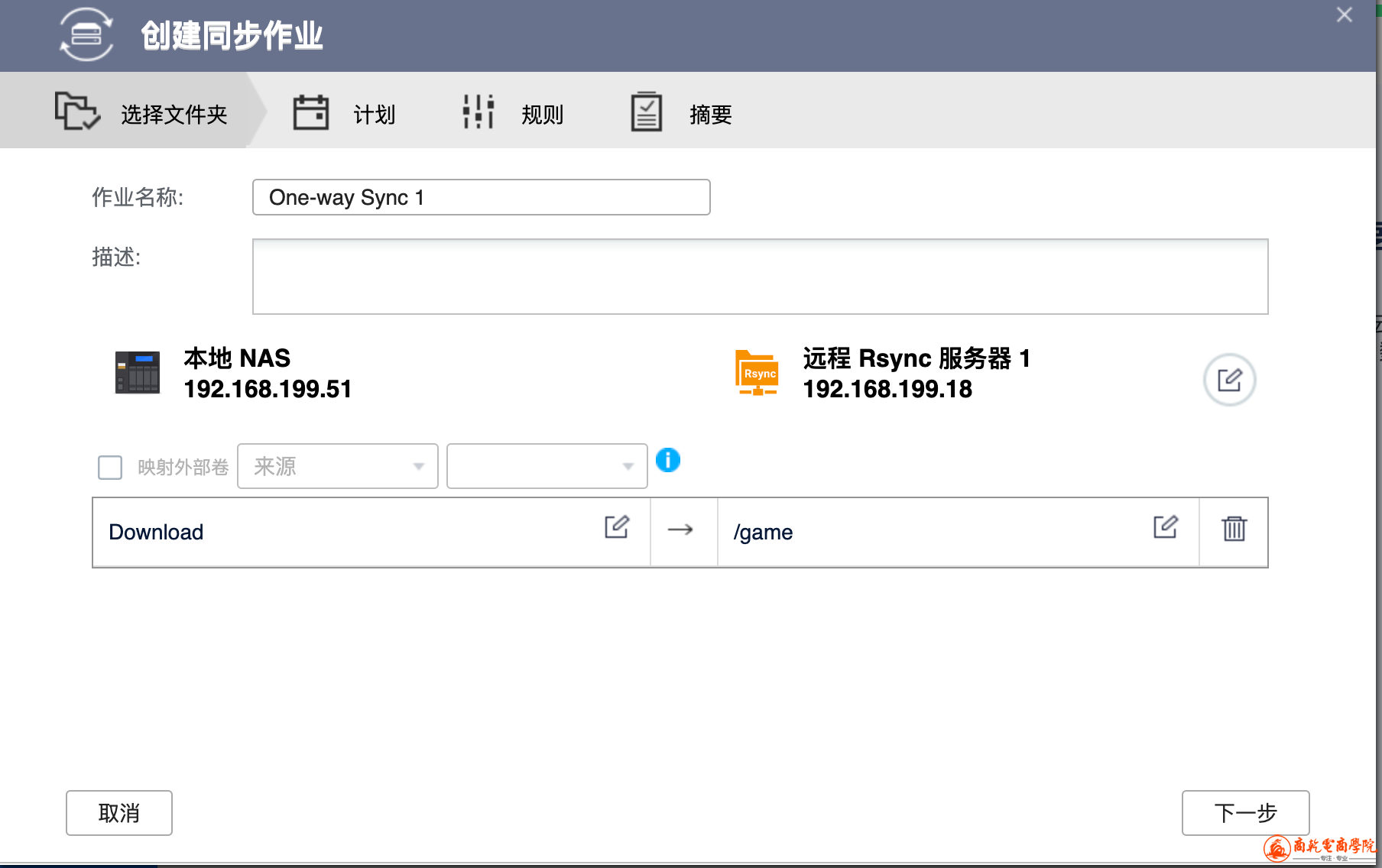Click the local NAS IP 192.168.199.51
The width and height of the screenshot is (1382, 868).
pos(268,389)
